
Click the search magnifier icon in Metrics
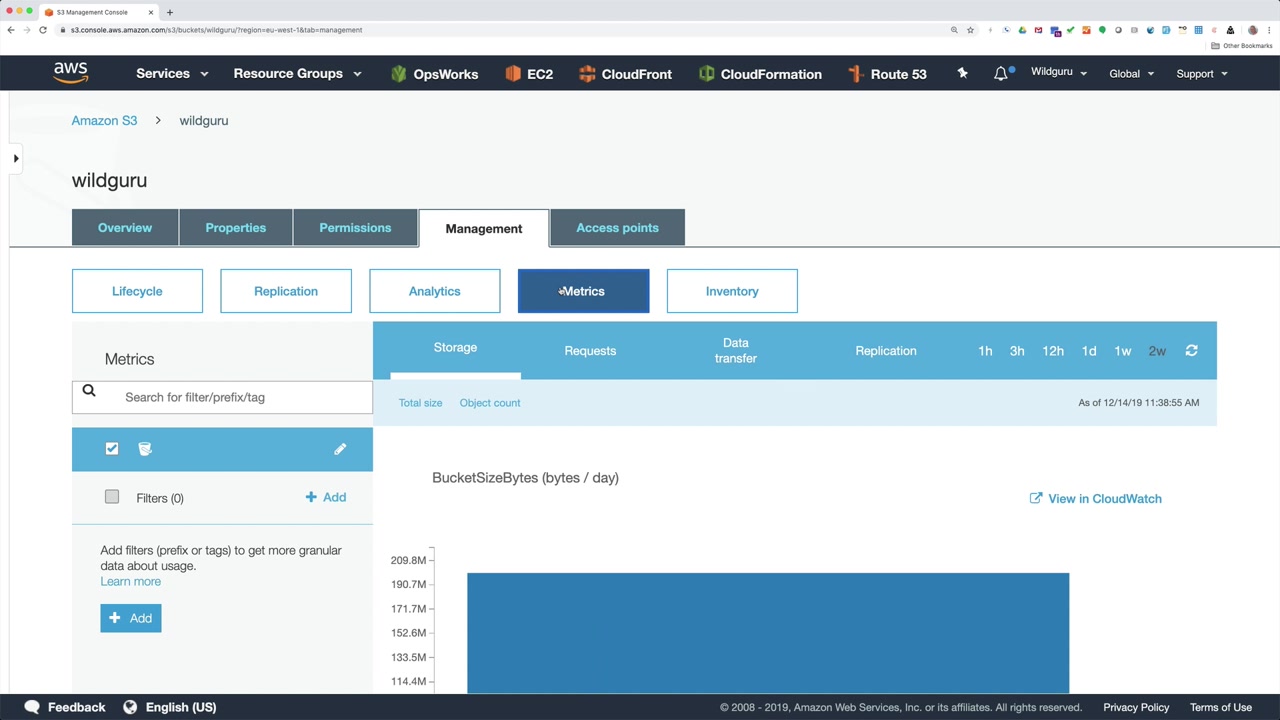point(89,392)
